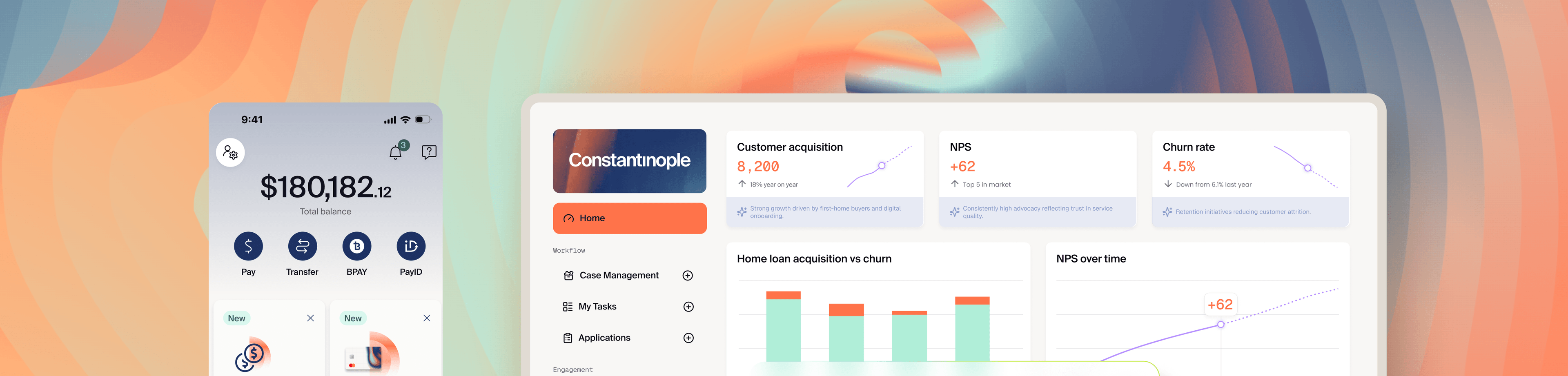Open the help chat icon
The width and height of the screenshot is (1568, 376).
(428, 151)
